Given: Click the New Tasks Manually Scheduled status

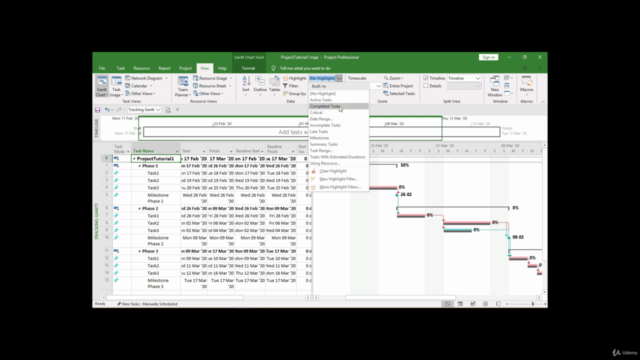Looking at the screenshot, I should [147, 304].
